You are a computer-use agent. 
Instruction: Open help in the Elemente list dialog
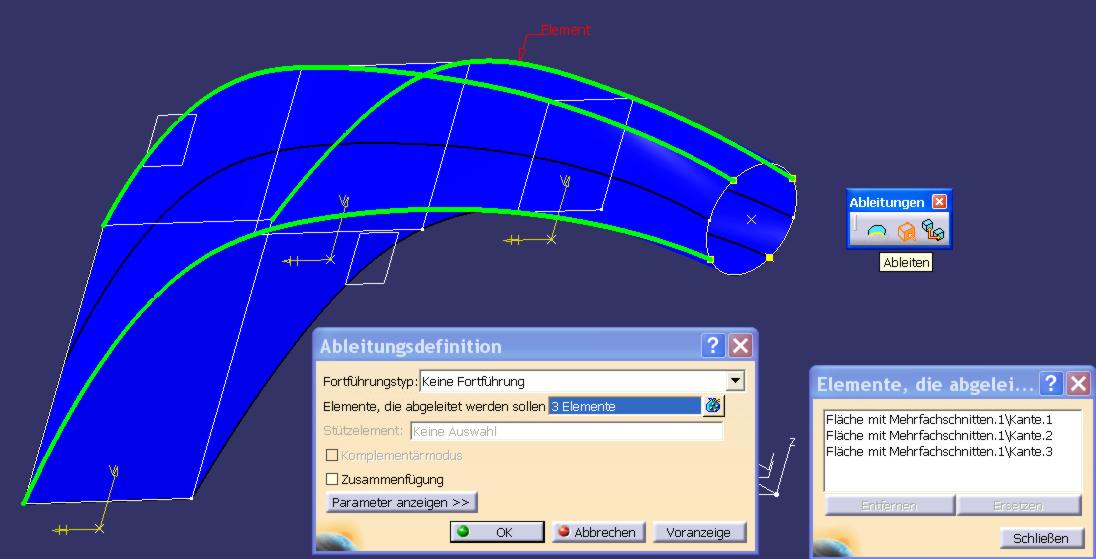pyautogui.click(x=1051, y=383)
